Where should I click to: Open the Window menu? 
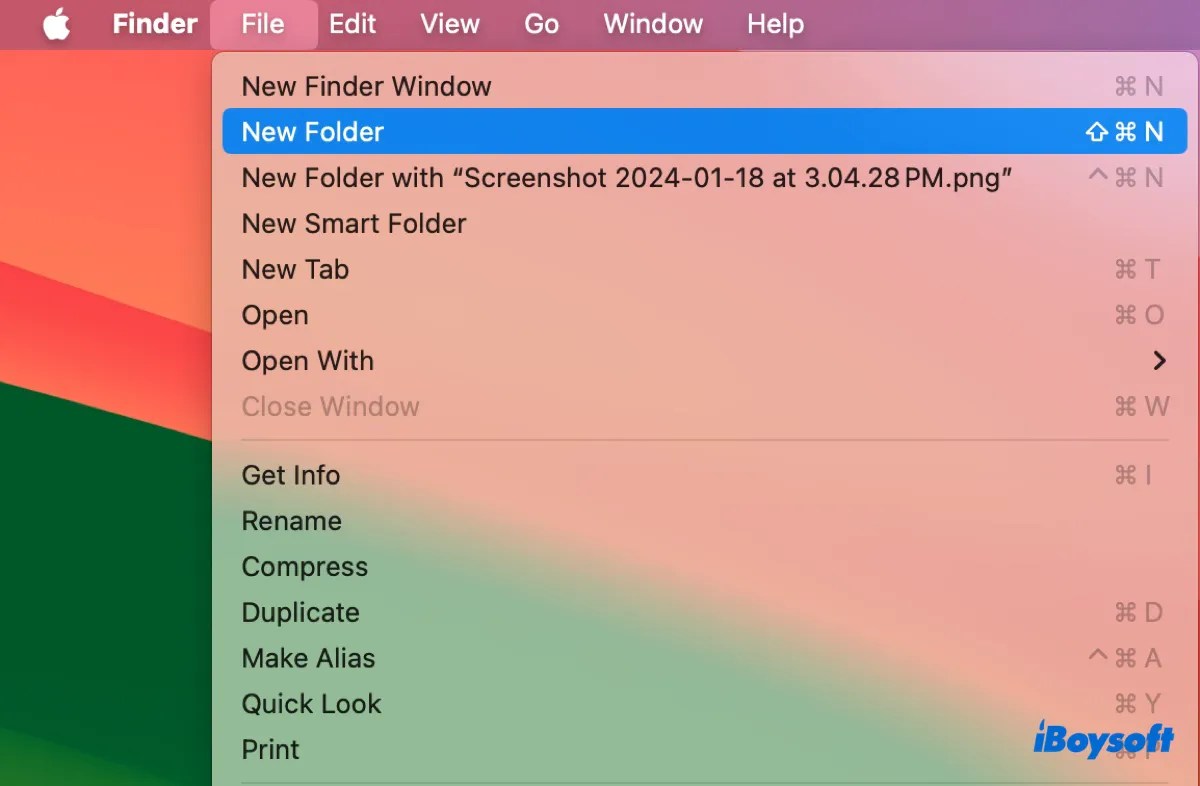(x=652, y=24)
